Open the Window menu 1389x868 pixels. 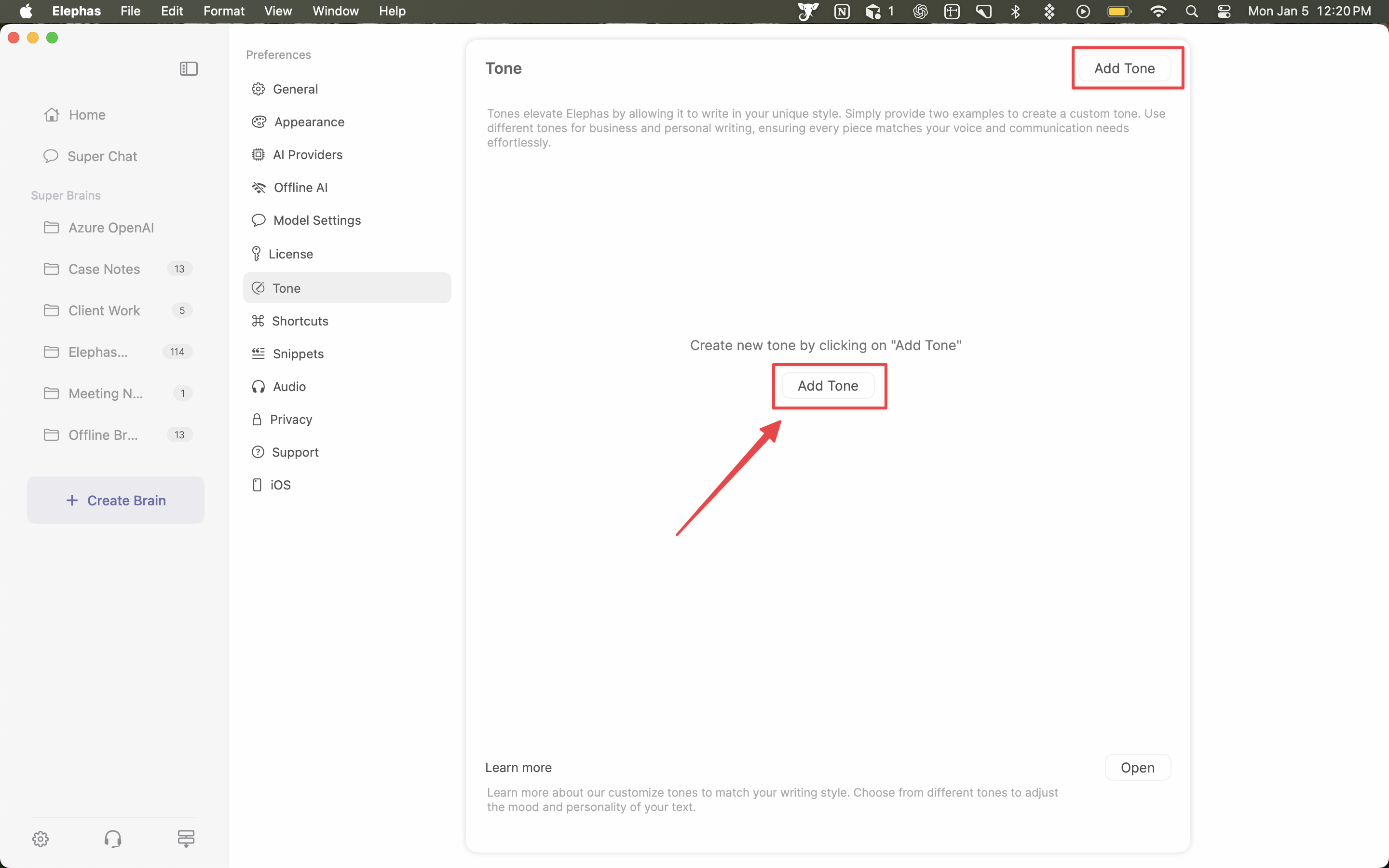click(335, 11)
